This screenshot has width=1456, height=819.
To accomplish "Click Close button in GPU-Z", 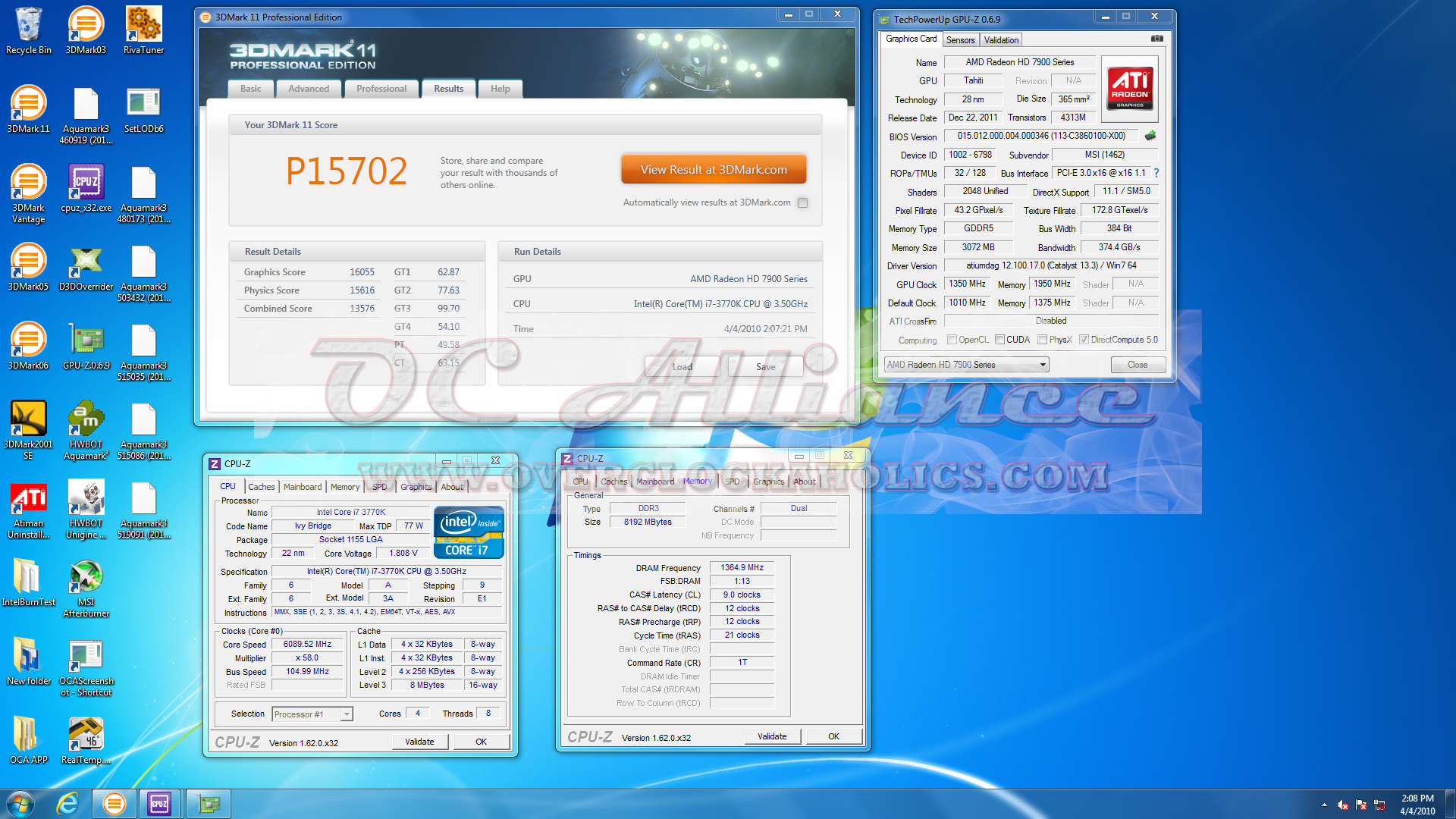I will coord(1137,365).
